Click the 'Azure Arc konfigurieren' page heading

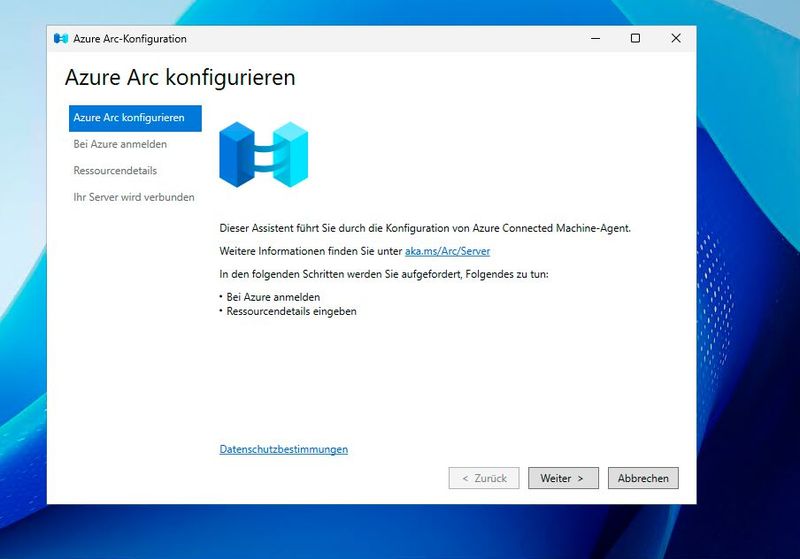[180, 78]
